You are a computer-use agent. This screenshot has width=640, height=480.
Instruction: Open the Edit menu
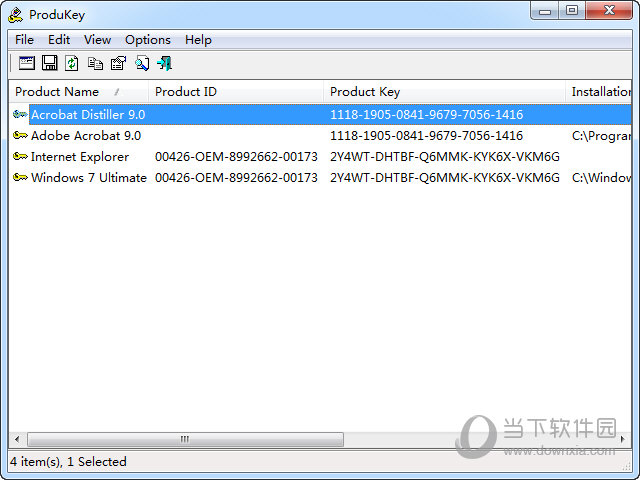point(59,40)
